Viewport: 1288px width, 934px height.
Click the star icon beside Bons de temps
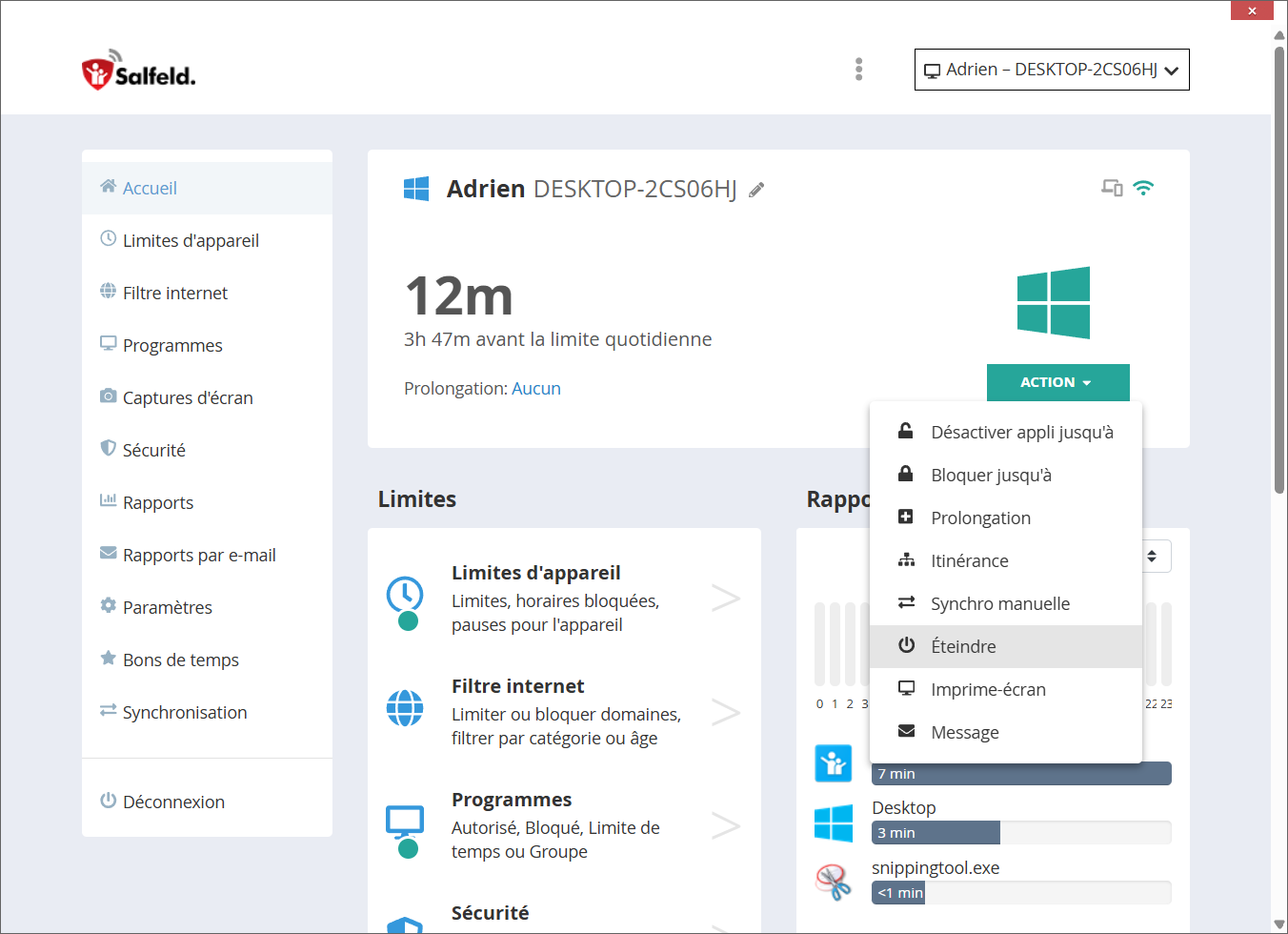(108, 658)
